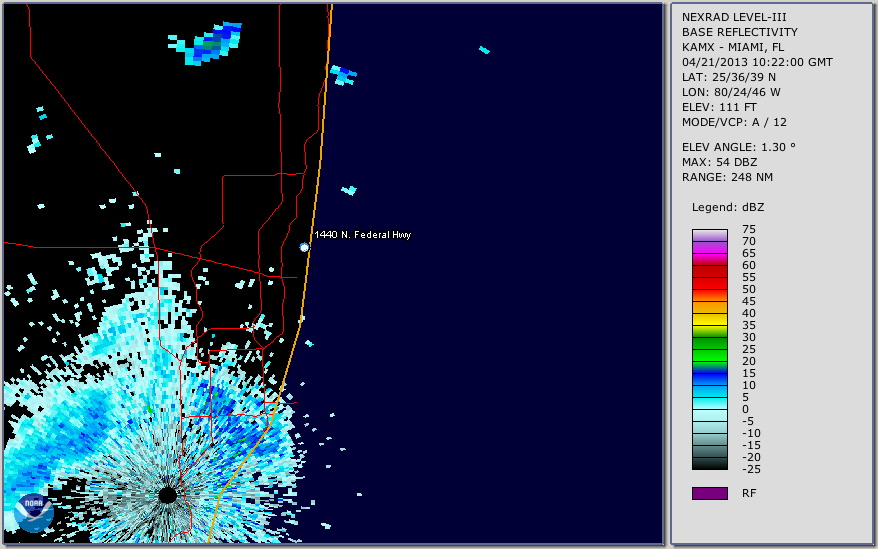Click the radar site black center dot
Screen dimensions: 878x549
(x=167, y=495)
